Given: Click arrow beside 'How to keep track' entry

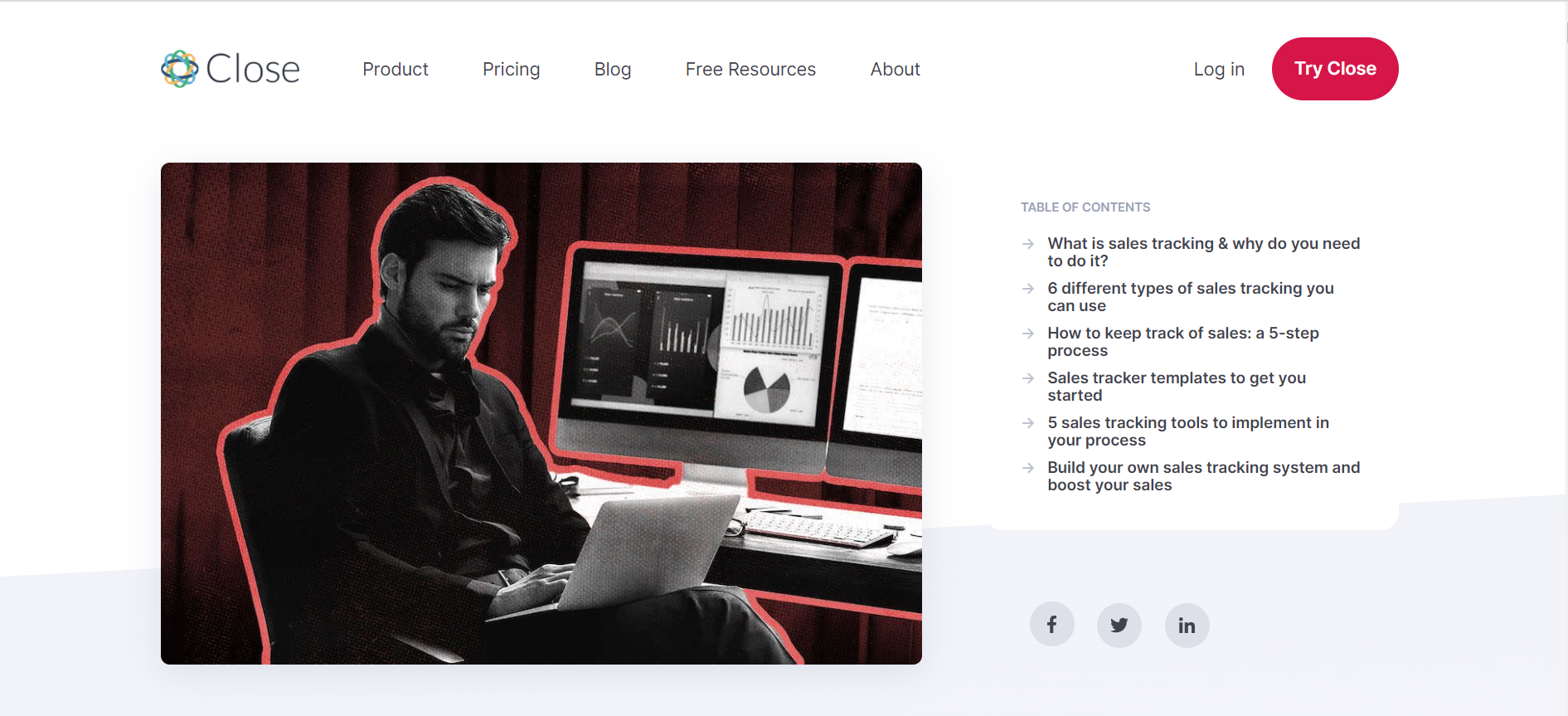Looking at the screenshot, I should pyautogui.click(x=1028, y=334).
